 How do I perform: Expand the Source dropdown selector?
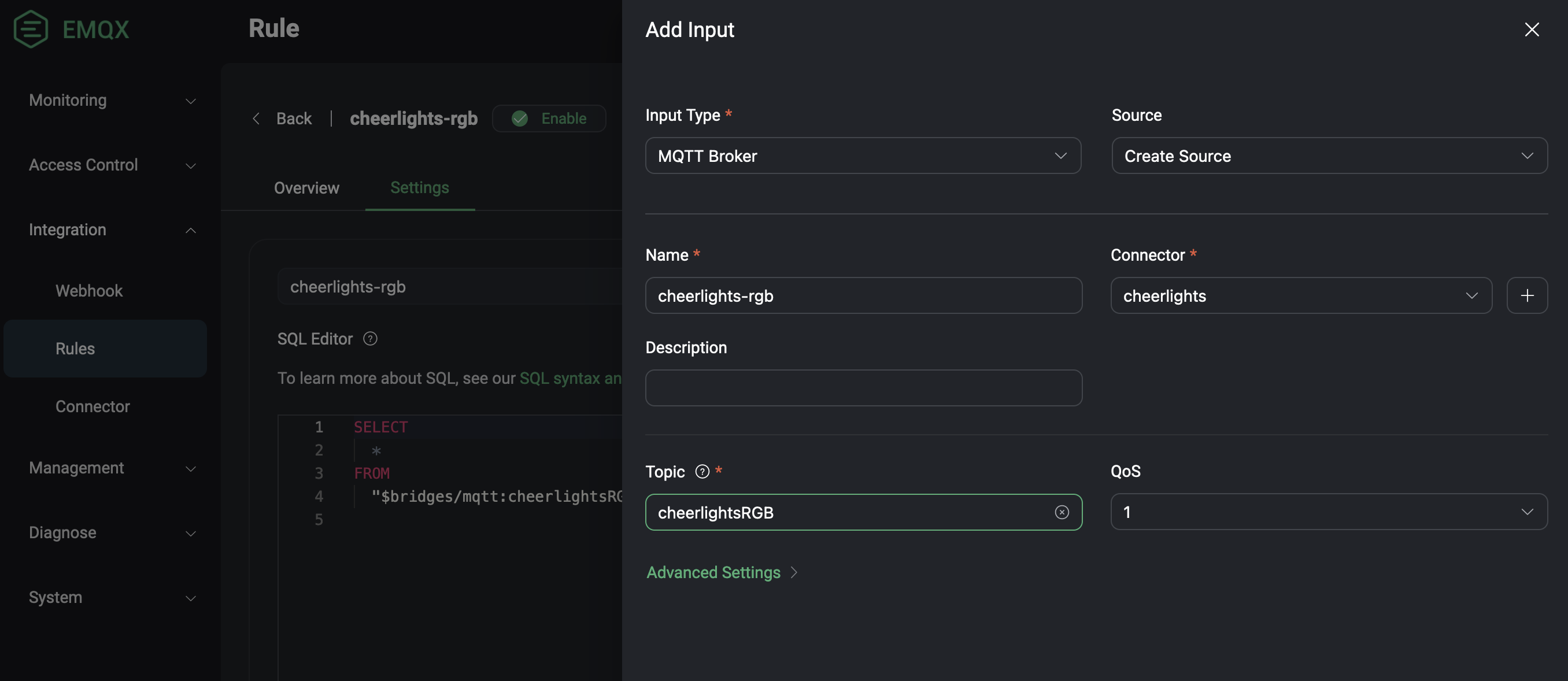[x=1329, y=155]
